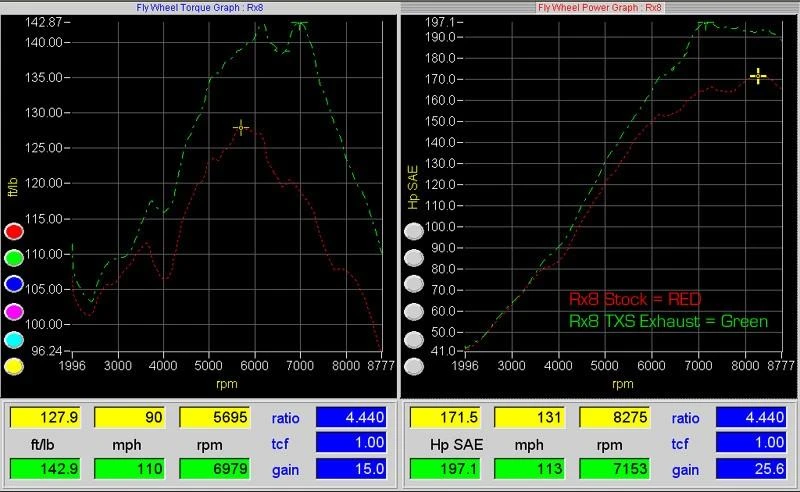
Task: Select the green trace circle in torque graph
Action: [15, 259]
